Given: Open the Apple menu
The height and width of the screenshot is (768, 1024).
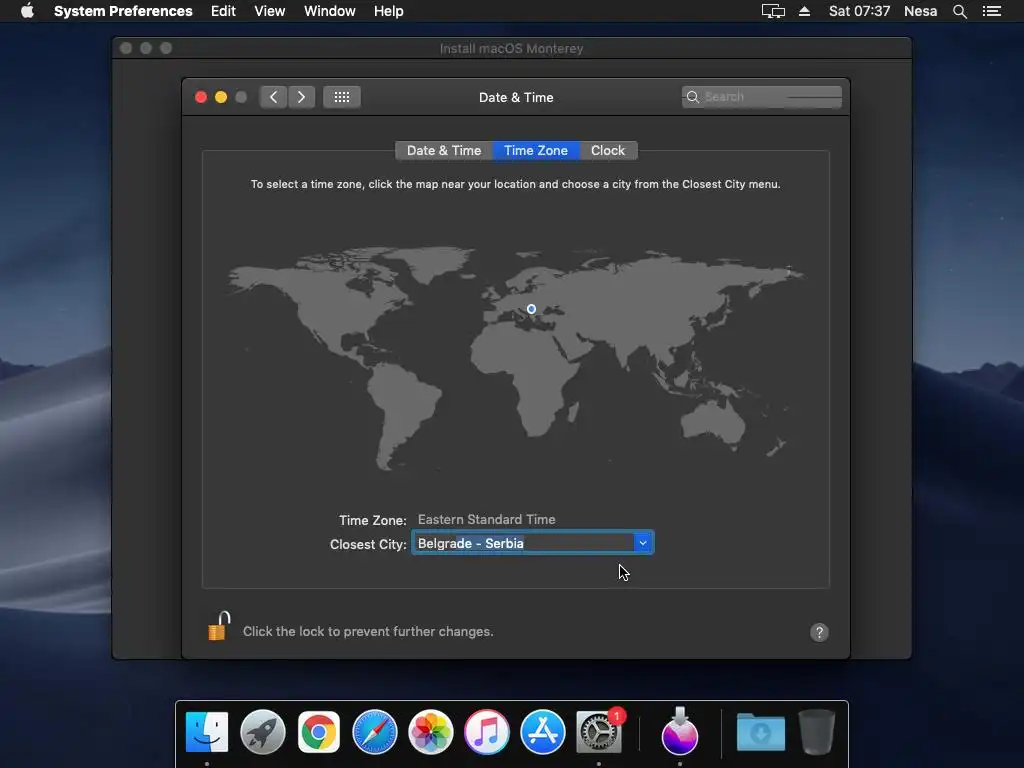Looking at the screenshot, I should coord(27,11).
